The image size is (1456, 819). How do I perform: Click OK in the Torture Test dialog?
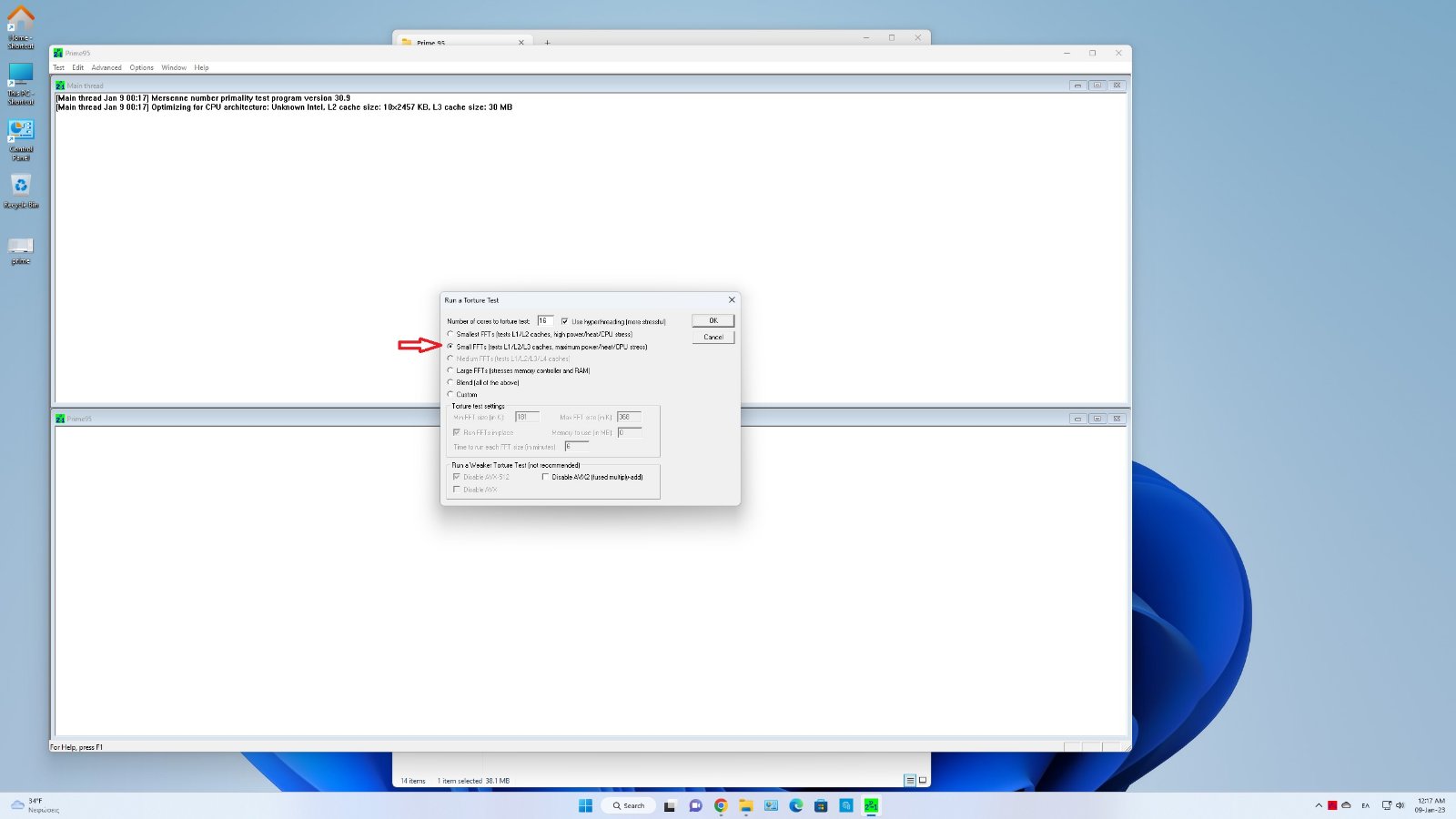click(x=713, y=320)
